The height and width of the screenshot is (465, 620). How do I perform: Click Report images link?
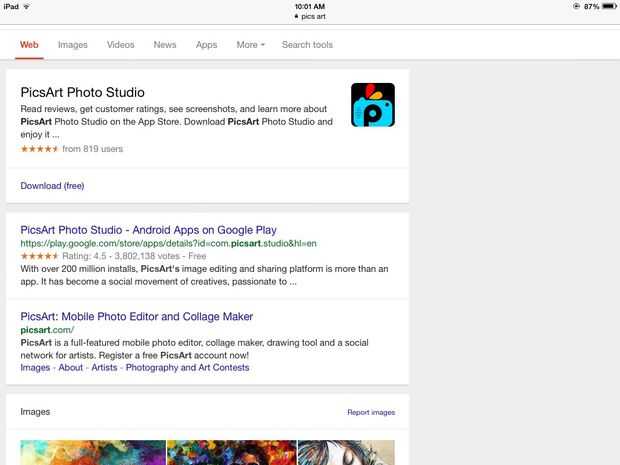(x=371, y=412)
